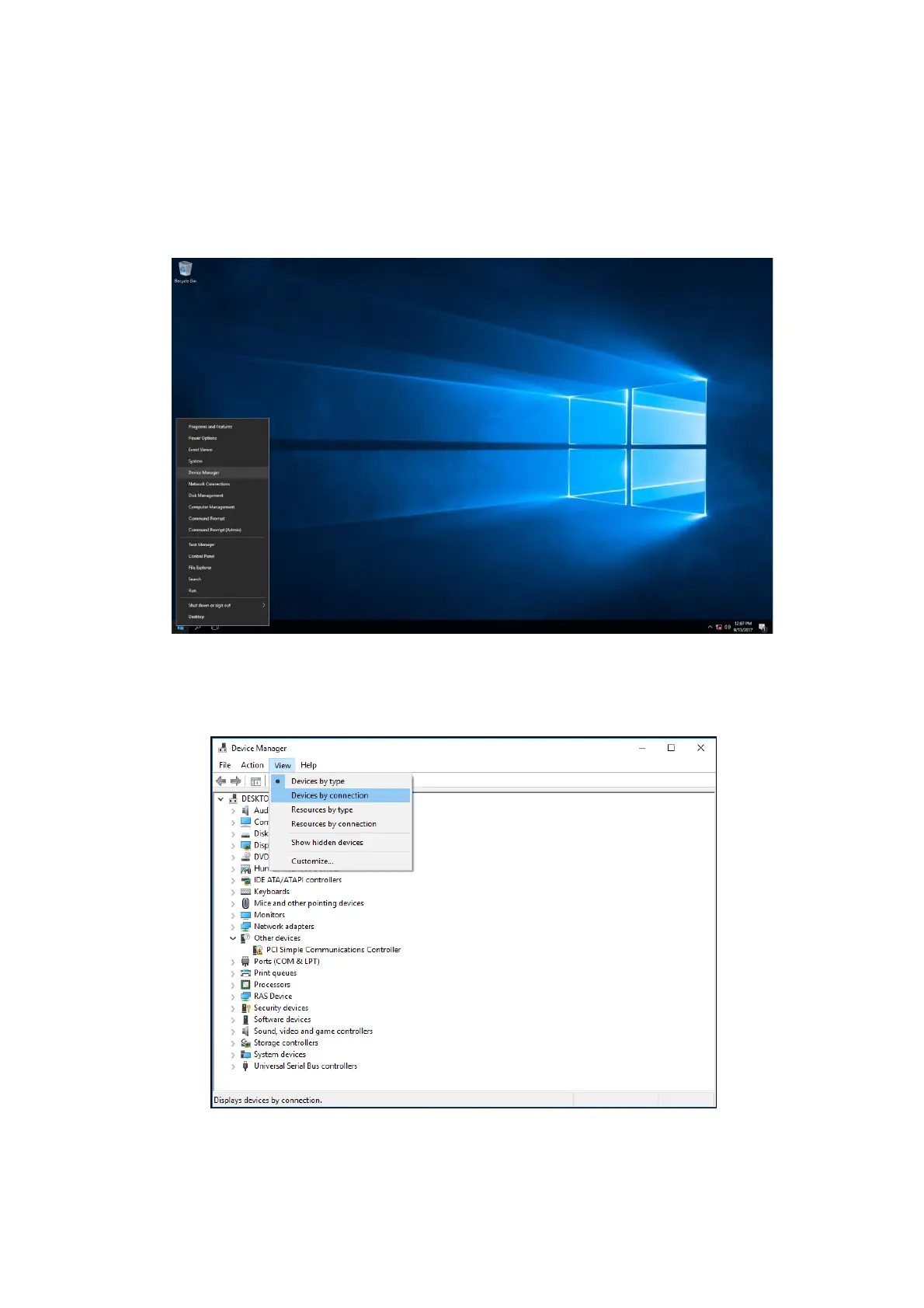The height and width of the screenshot is (1308, 924).
Task: Open Event Viewer from Start context menu
Action: (223, 450)
